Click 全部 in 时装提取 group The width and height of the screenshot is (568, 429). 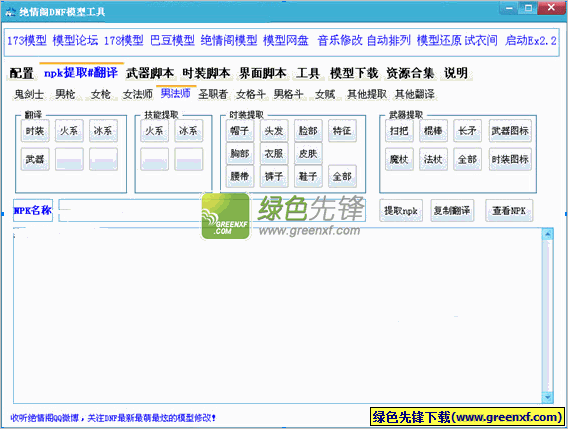pyautogui.click(x=342, y=176)
